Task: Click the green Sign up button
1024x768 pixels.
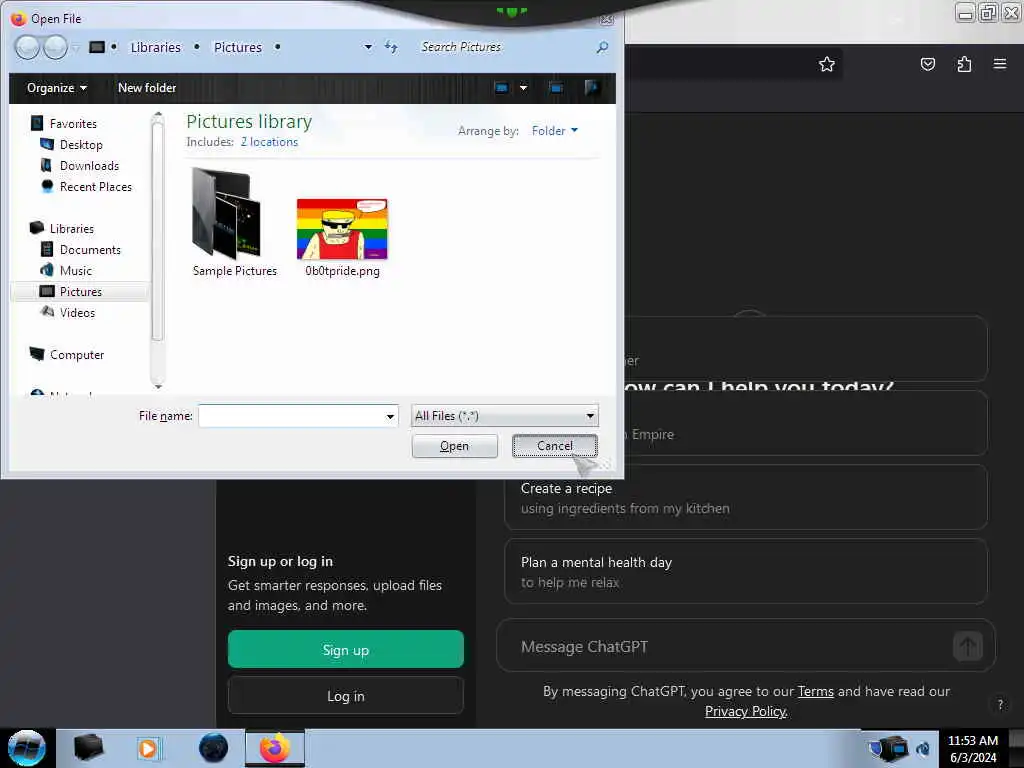Action: click(345, 649)
